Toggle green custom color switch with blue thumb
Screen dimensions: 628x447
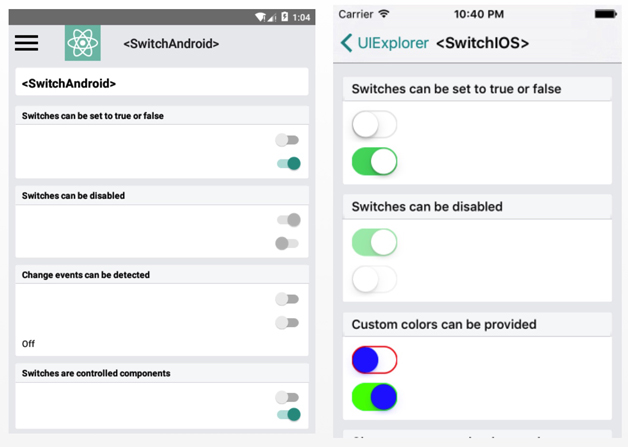click(x=374, y=397)
